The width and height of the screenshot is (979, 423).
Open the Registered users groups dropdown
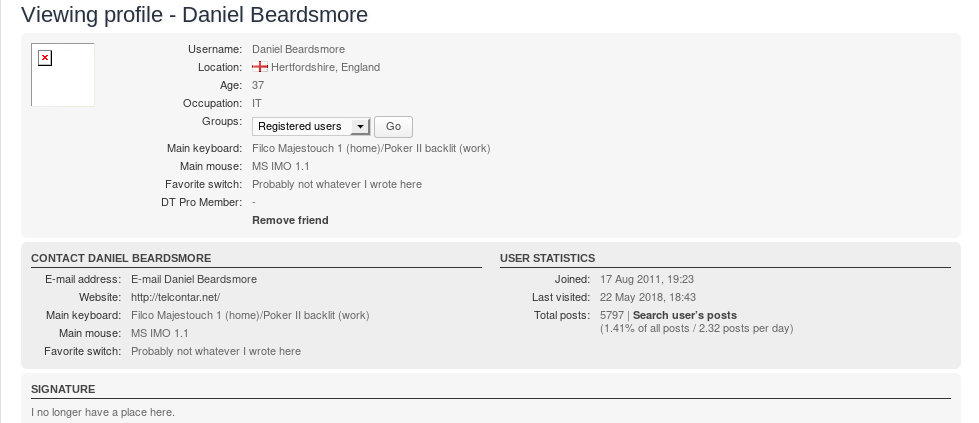(x=311, y=126)
